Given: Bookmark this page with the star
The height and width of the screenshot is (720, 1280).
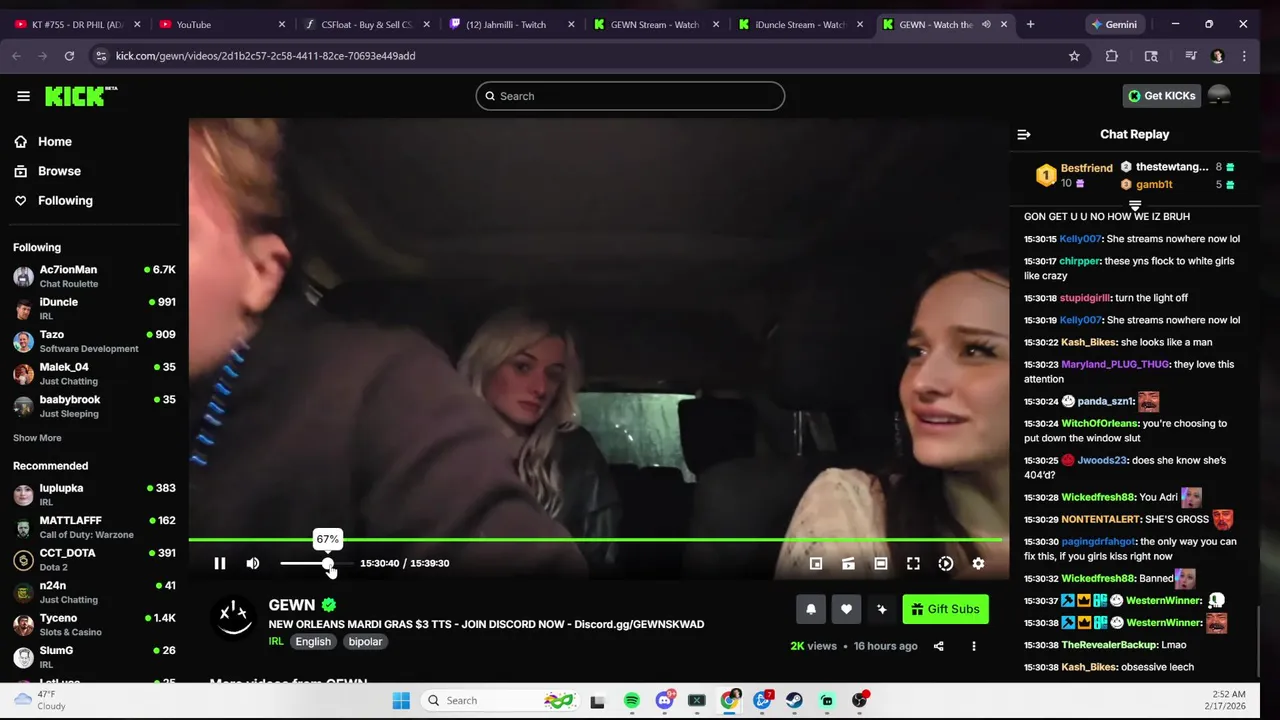Looking at the screenshot, I should (1074, 56).
